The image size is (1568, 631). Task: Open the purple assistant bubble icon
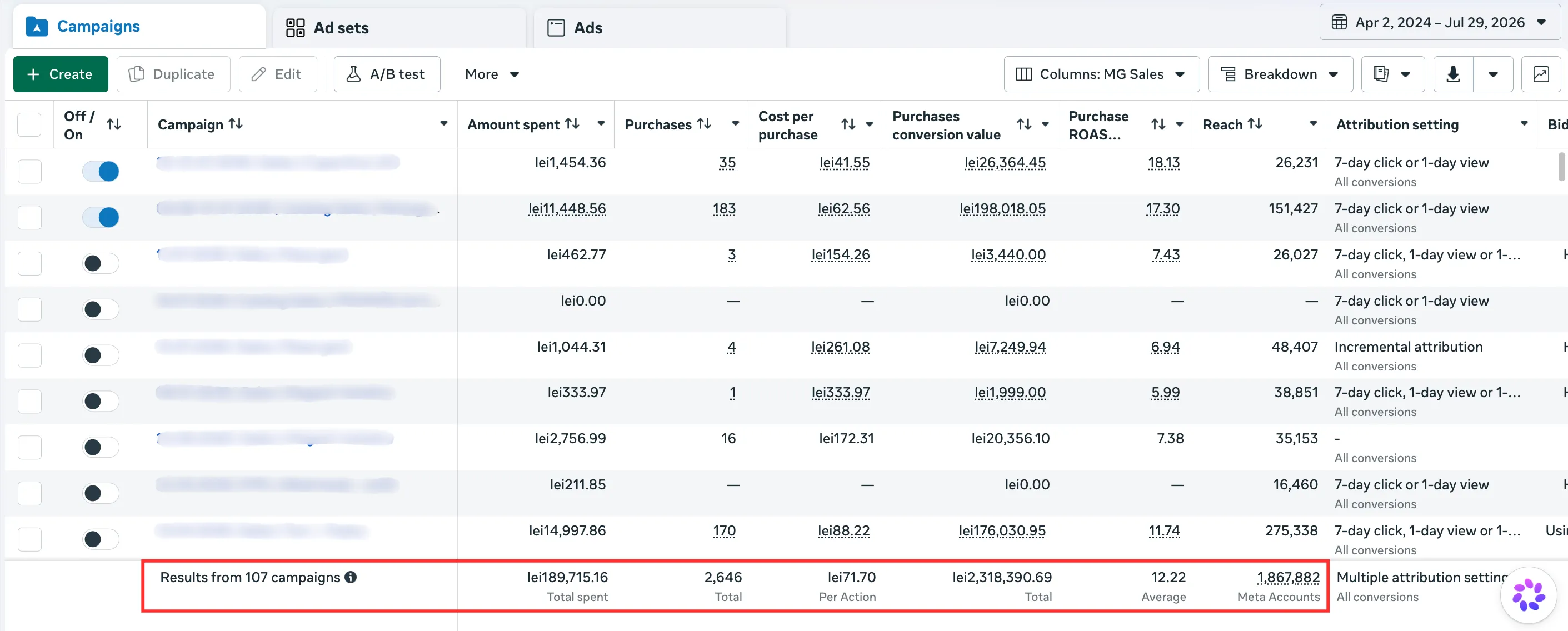coord(1529,594)
